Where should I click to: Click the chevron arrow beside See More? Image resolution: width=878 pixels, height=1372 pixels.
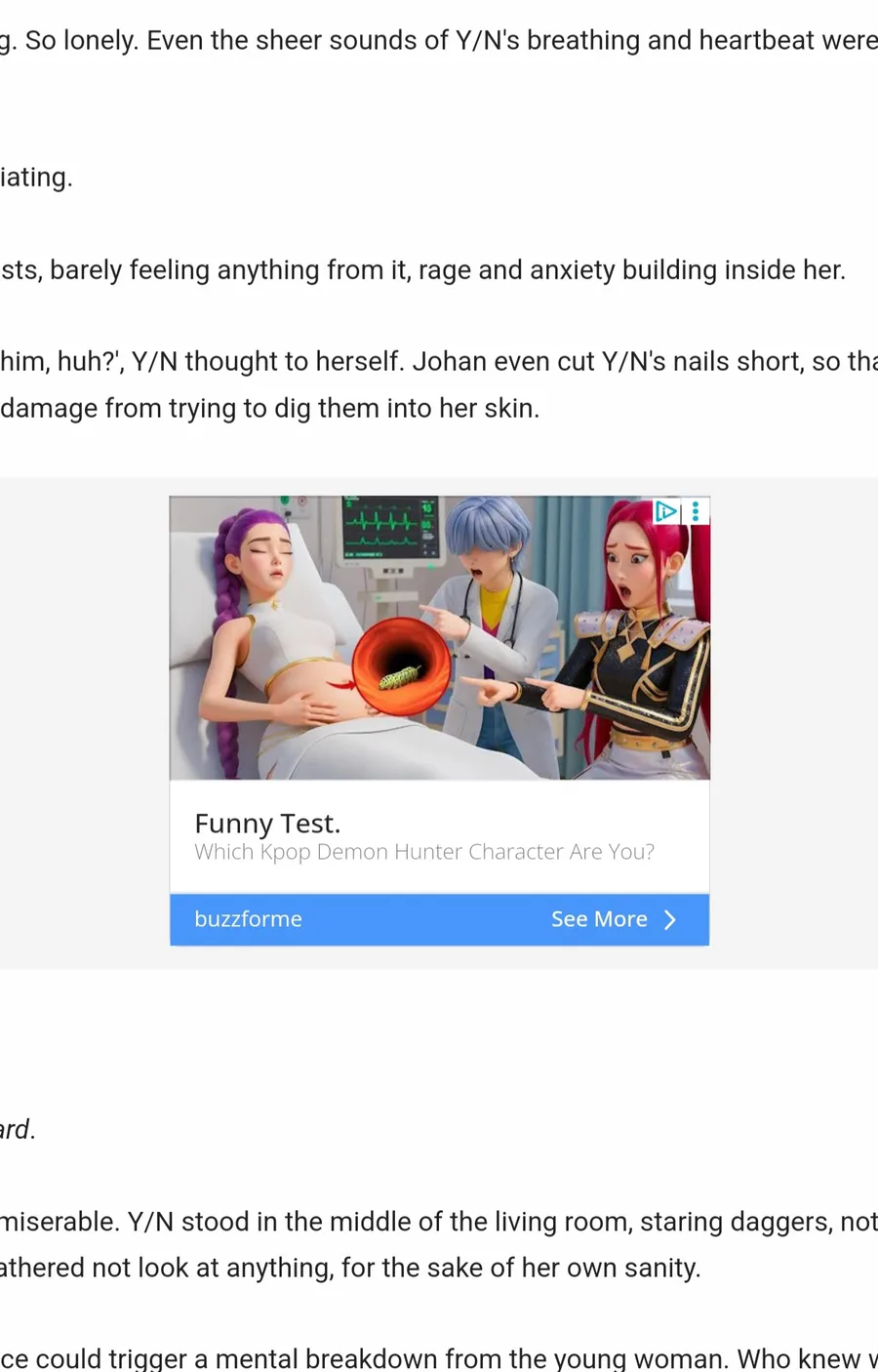click(670, 919)
